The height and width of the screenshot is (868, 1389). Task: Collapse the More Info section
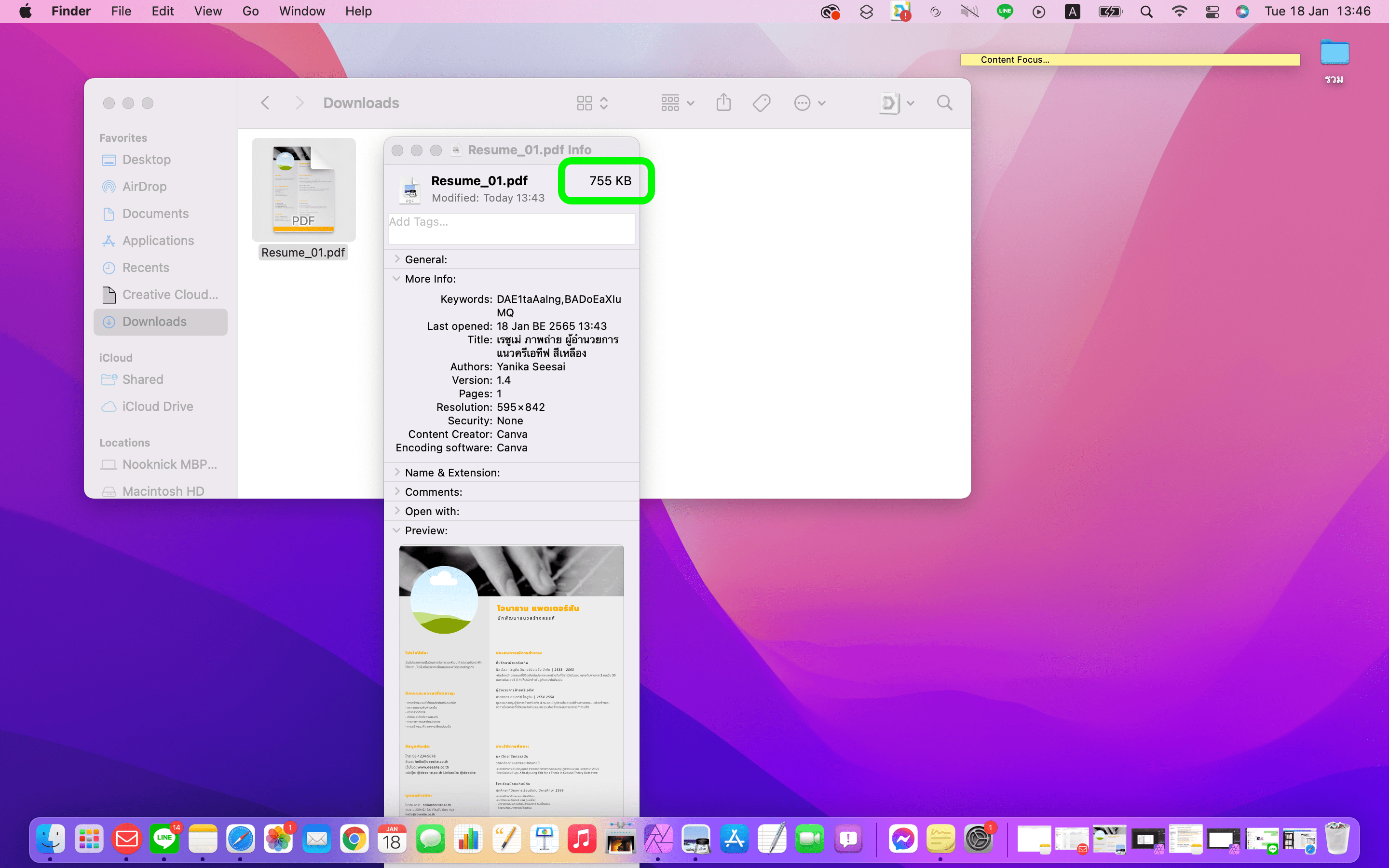point(396,279)
